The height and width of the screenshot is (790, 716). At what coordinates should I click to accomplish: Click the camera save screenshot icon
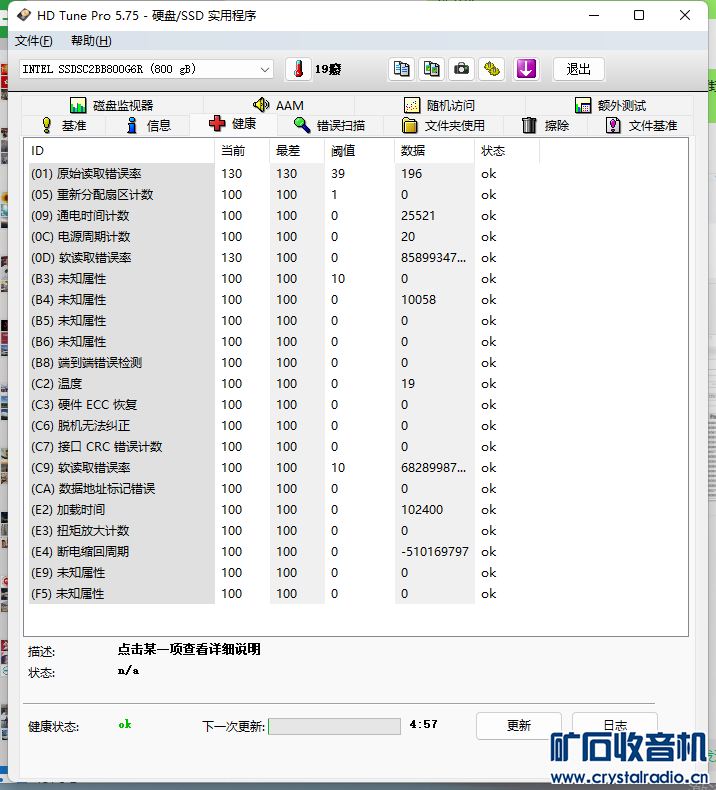pos(461,69)
